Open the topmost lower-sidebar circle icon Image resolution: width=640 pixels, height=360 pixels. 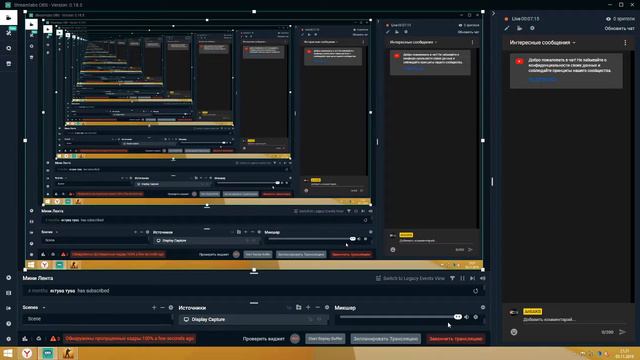[9, 278]
